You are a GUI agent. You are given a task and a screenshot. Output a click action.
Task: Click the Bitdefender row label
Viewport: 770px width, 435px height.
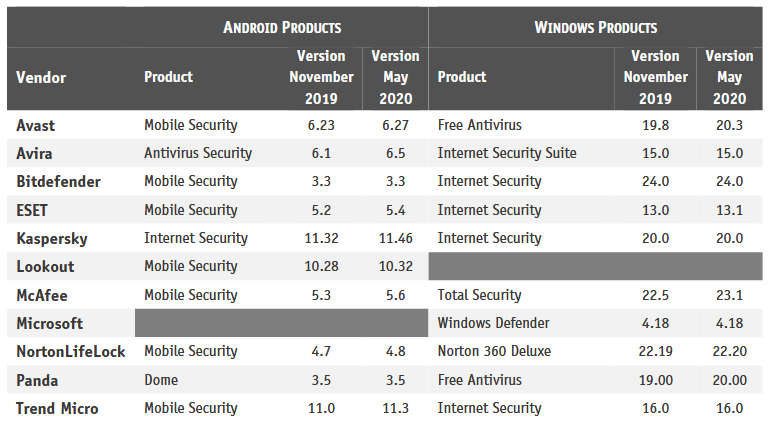click(56, 182)
